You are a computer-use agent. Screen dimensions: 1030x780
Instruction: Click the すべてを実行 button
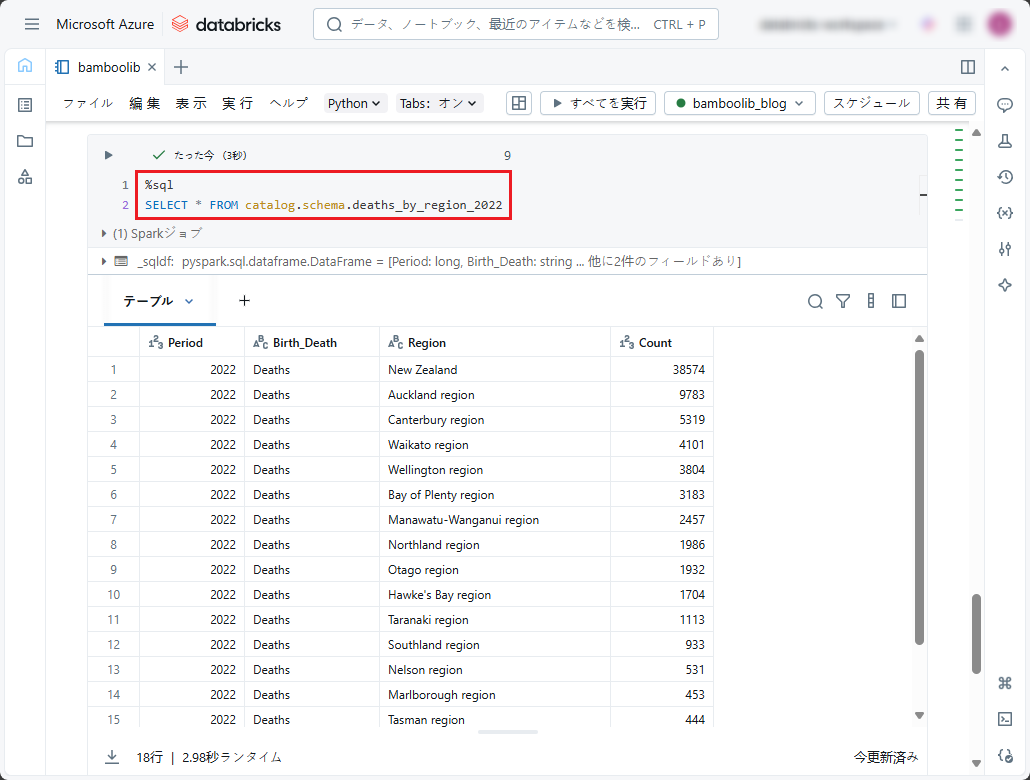coord(598,103)
